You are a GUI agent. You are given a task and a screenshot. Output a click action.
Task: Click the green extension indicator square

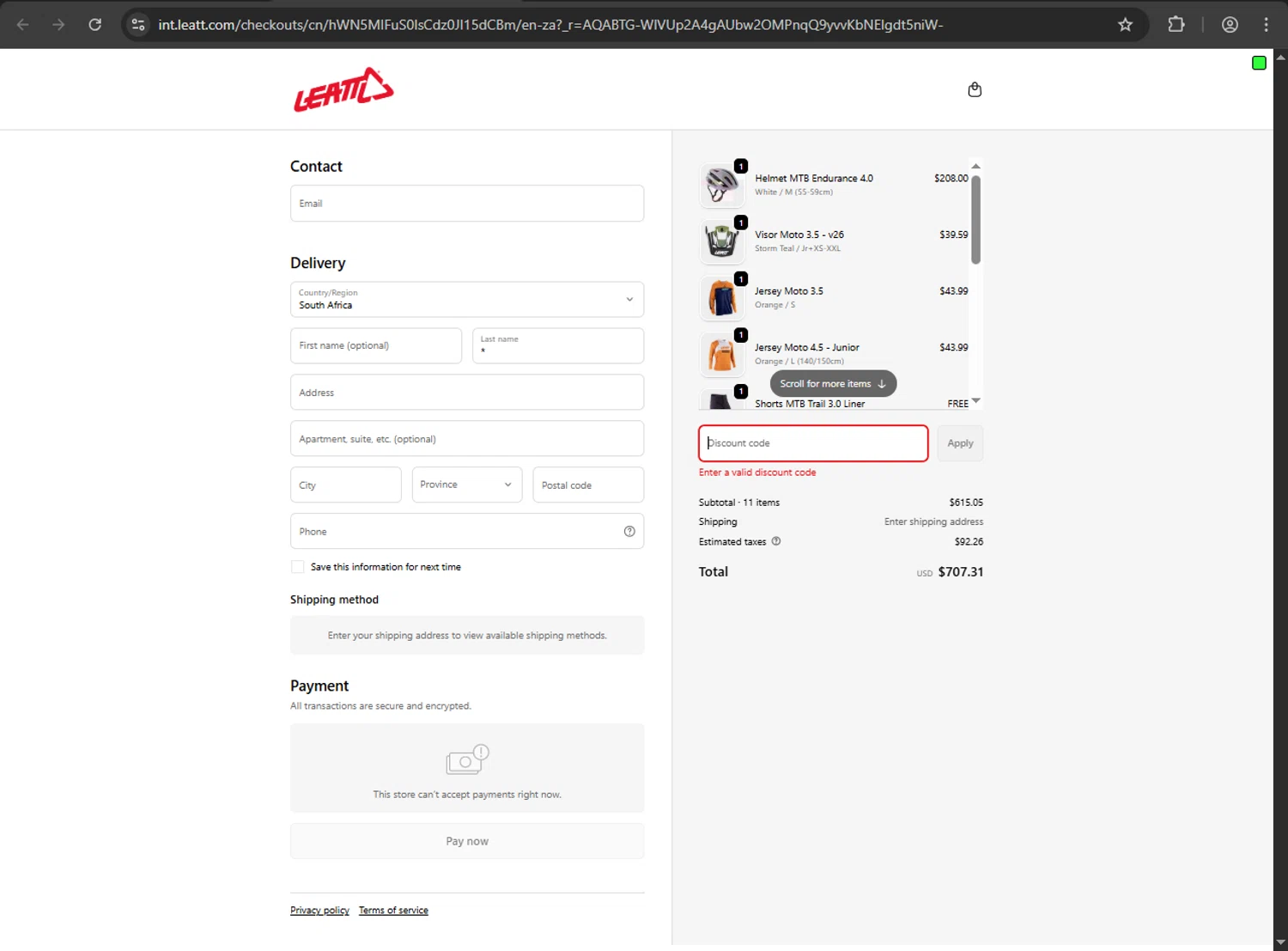(1259, 63)
